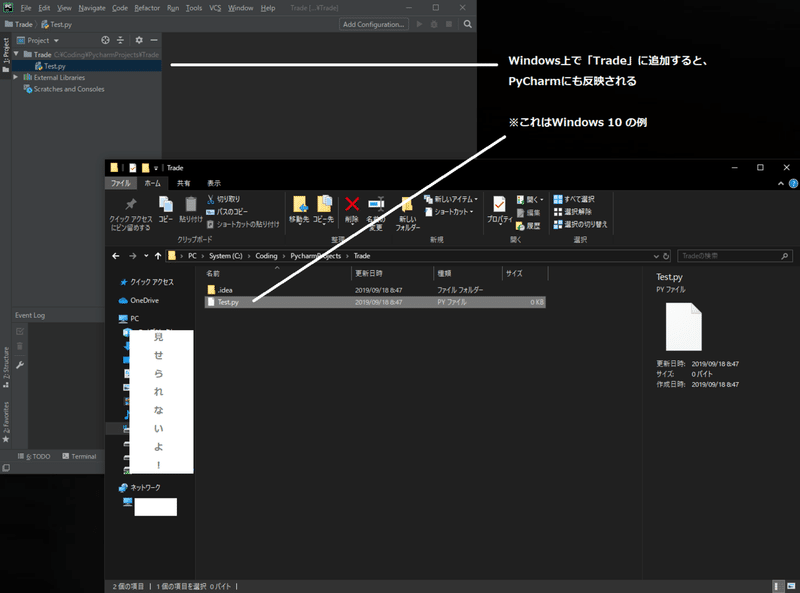Click Copy to (コピー先) folder icon
The image size is (800, 593).
(324, 204)
